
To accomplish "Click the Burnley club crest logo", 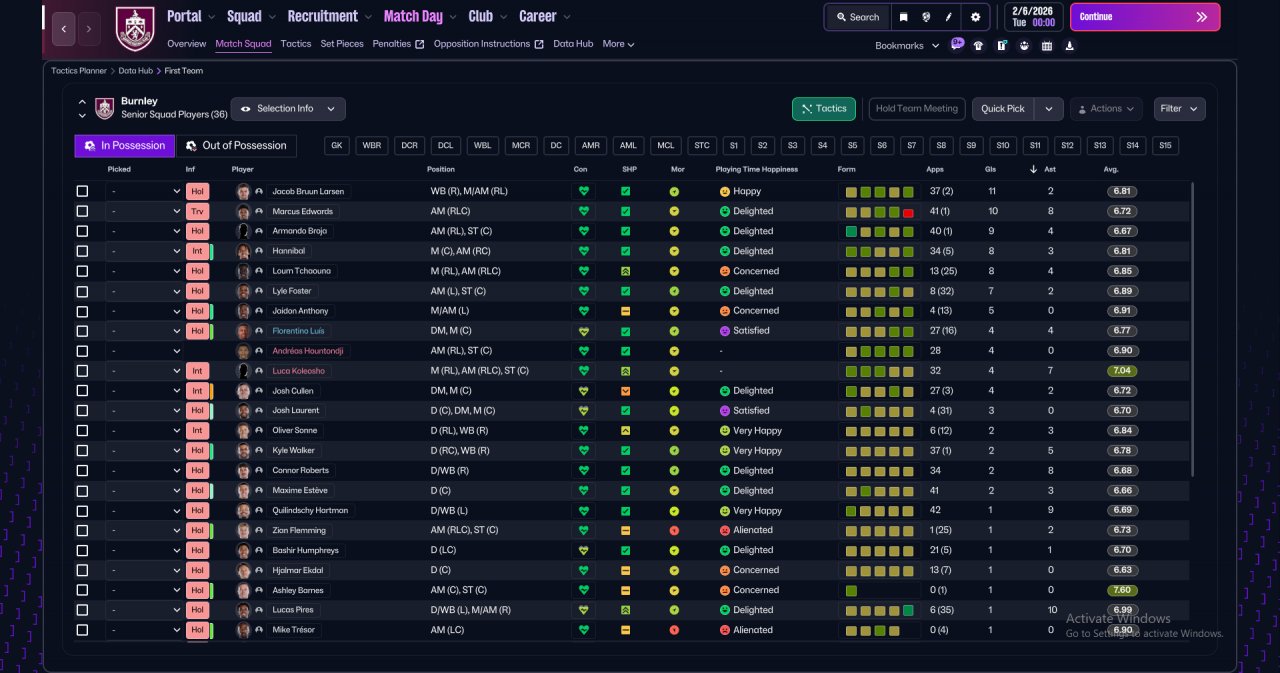I will (135, 29).
